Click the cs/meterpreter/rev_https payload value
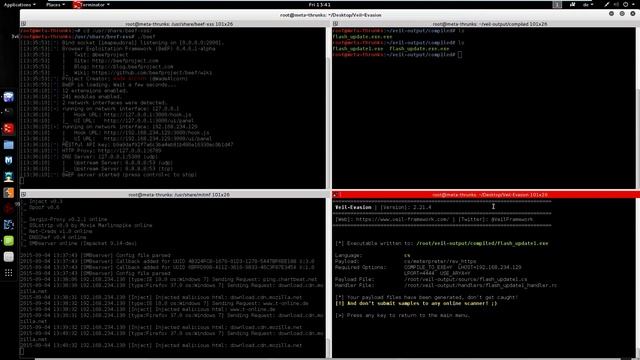640x360 pixels. [440, 261]
